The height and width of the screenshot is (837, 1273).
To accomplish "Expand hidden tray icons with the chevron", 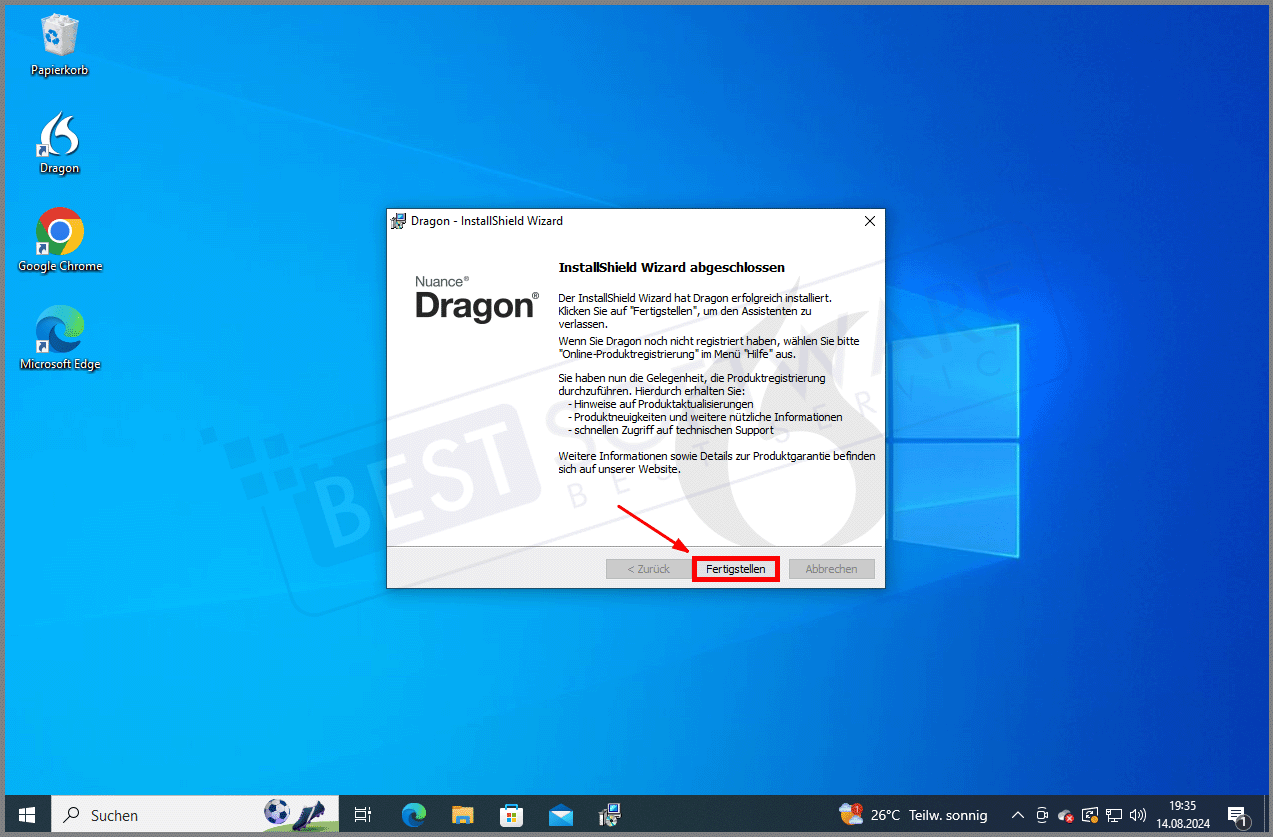I will (x=1017, y=815).
